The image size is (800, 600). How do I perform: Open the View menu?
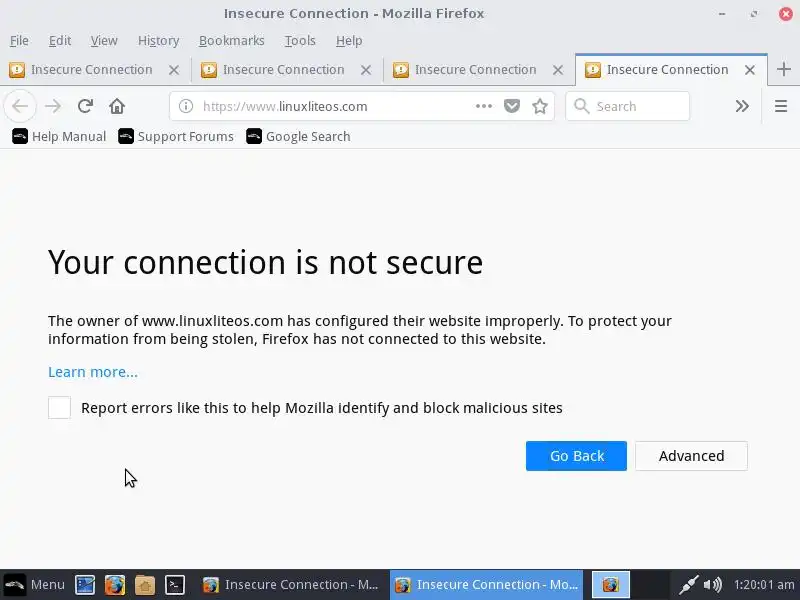click(x=104, y=40)
